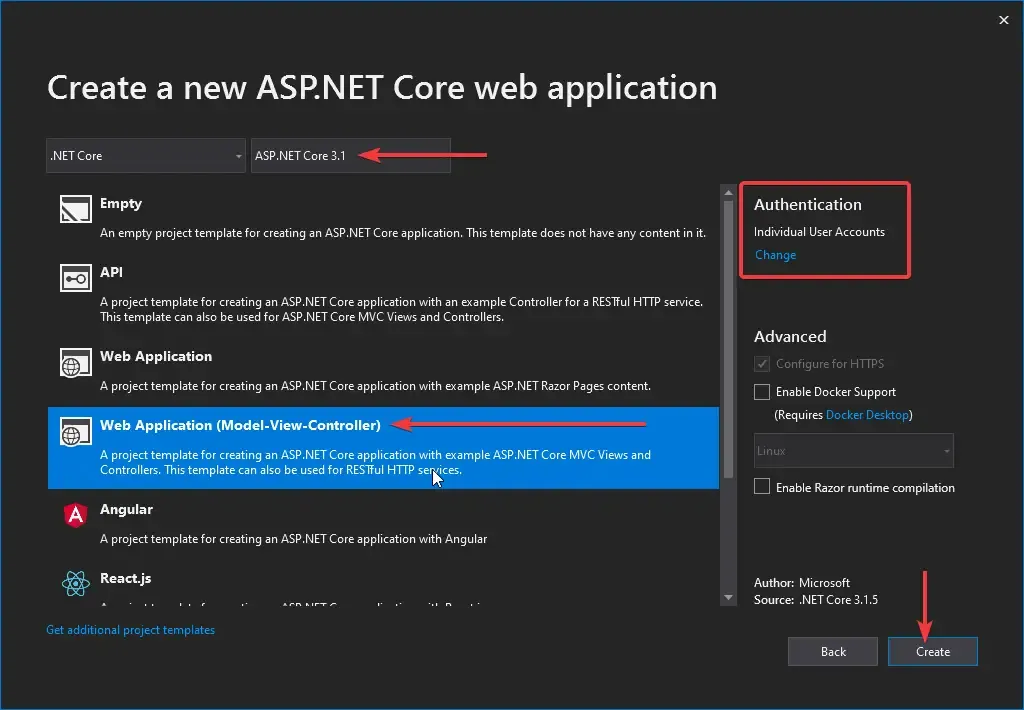Click the Empty template document icon
The height and width of the screenshot is (710, 1024).
pos(74,210)
